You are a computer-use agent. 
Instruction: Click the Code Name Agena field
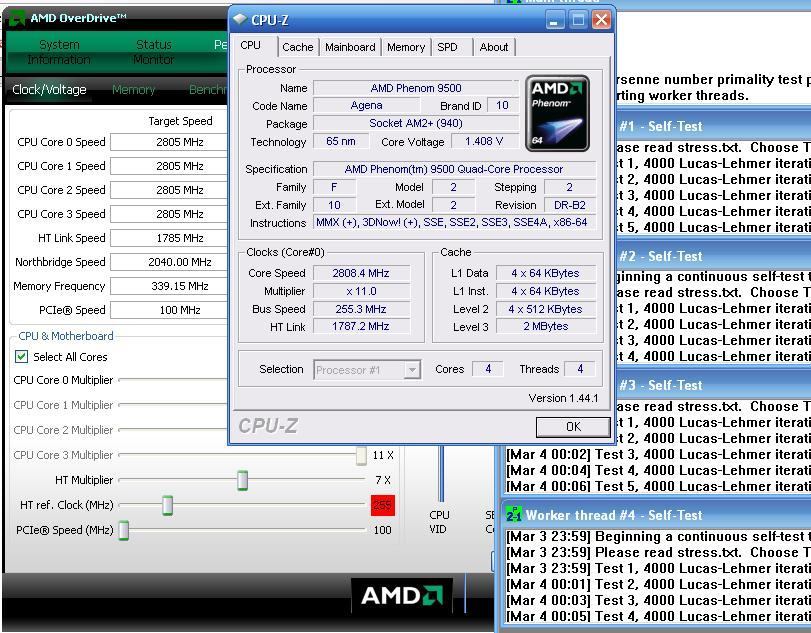pyautogui.click(x=366, y=106)
